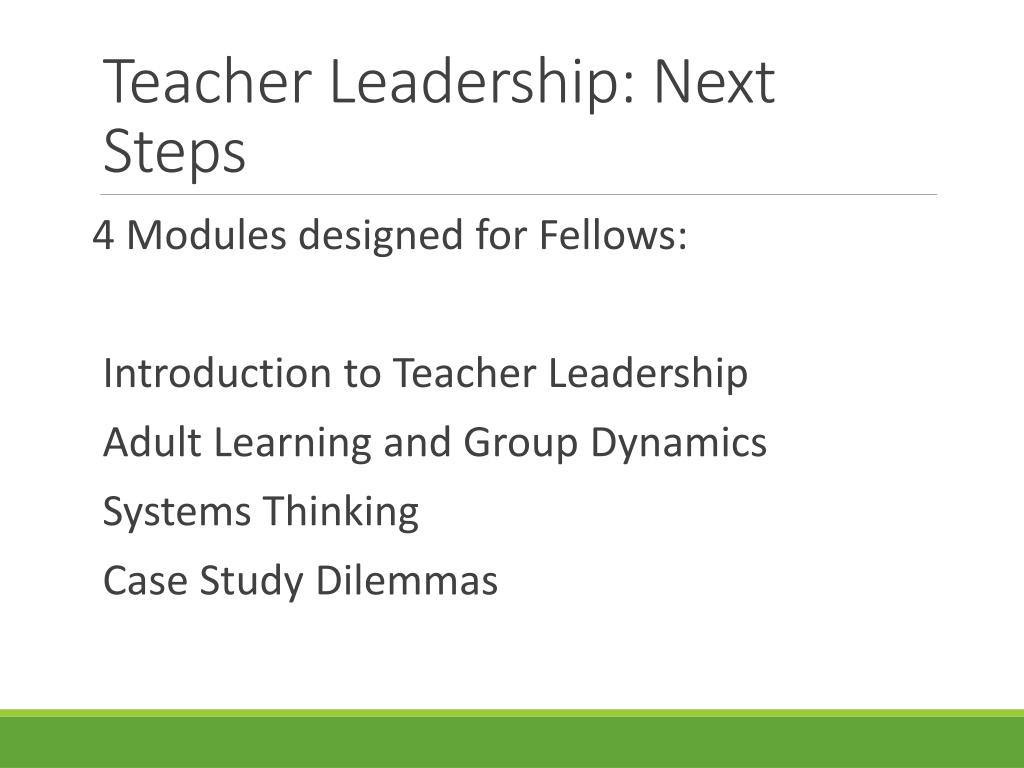The width and height of the screenshot is (1024, 768).
Task: Select the word 'Steps' in the title
Action: (x=174, y=152)
